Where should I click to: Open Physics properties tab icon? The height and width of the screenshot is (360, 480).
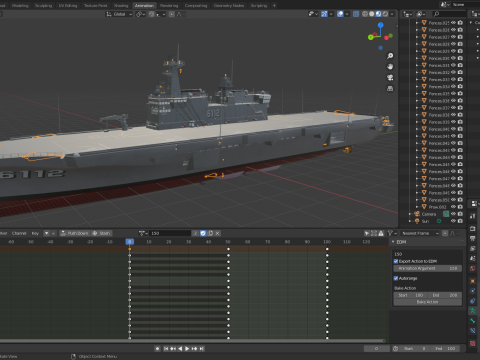[x=473, y=291]
